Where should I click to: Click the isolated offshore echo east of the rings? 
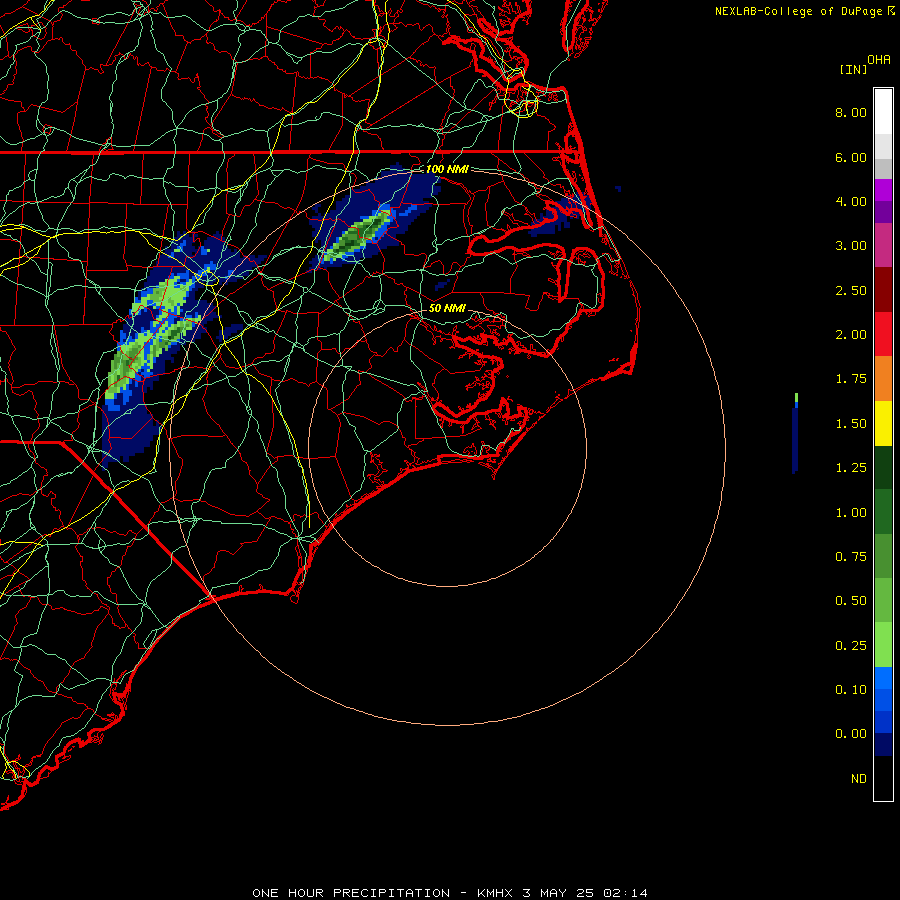click(x=795, y=434)
